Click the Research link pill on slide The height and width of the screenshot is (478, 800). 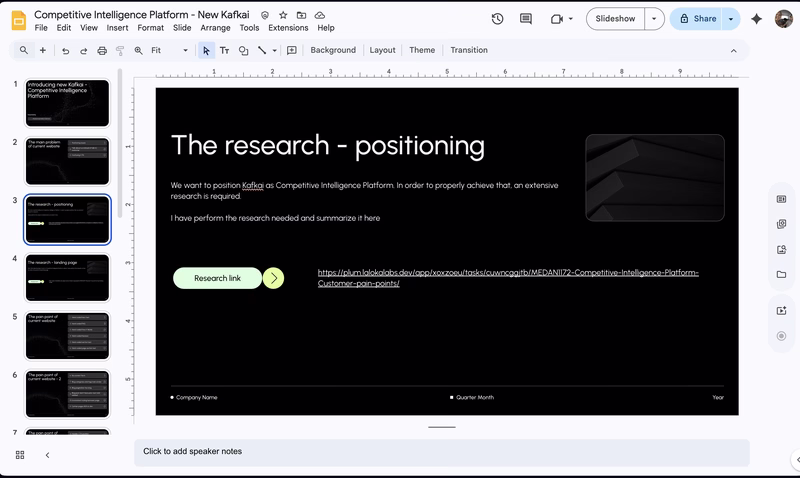click(217, 278)
